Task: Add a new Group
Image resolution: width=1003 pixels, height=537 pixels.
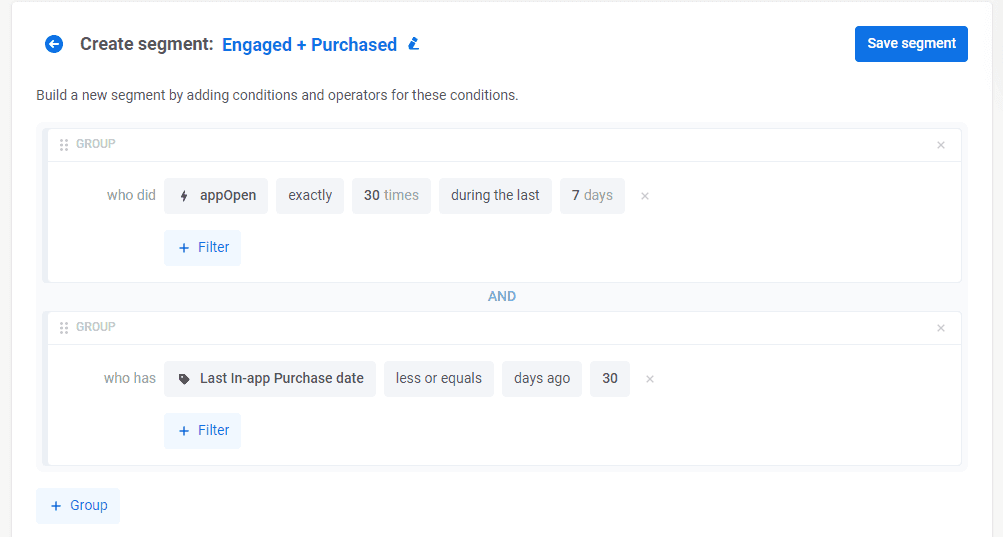Action: click(x=78, y=506)
